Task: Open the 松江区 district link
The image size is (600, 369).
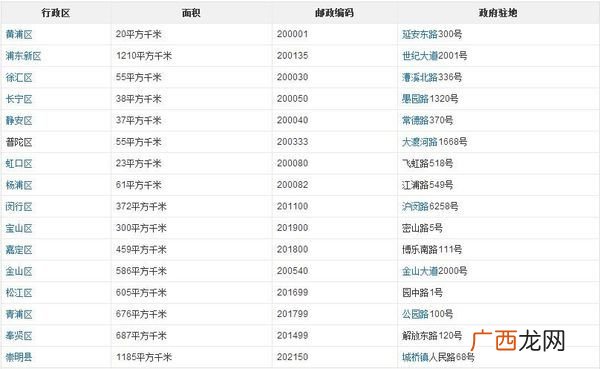Action: (19, 293)
